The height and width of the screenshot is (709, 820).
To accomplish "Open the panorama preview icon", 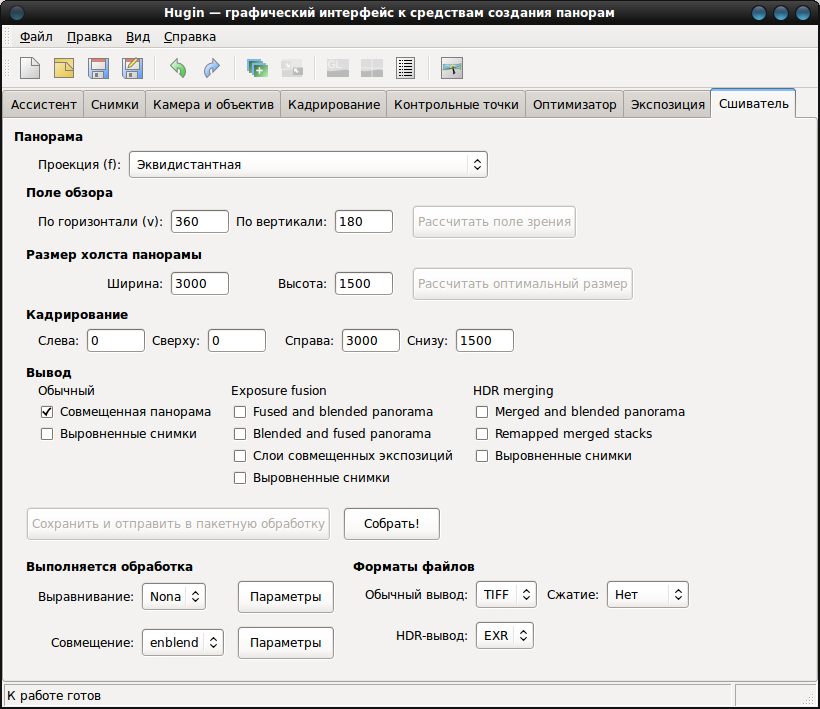I will (452, 68).
